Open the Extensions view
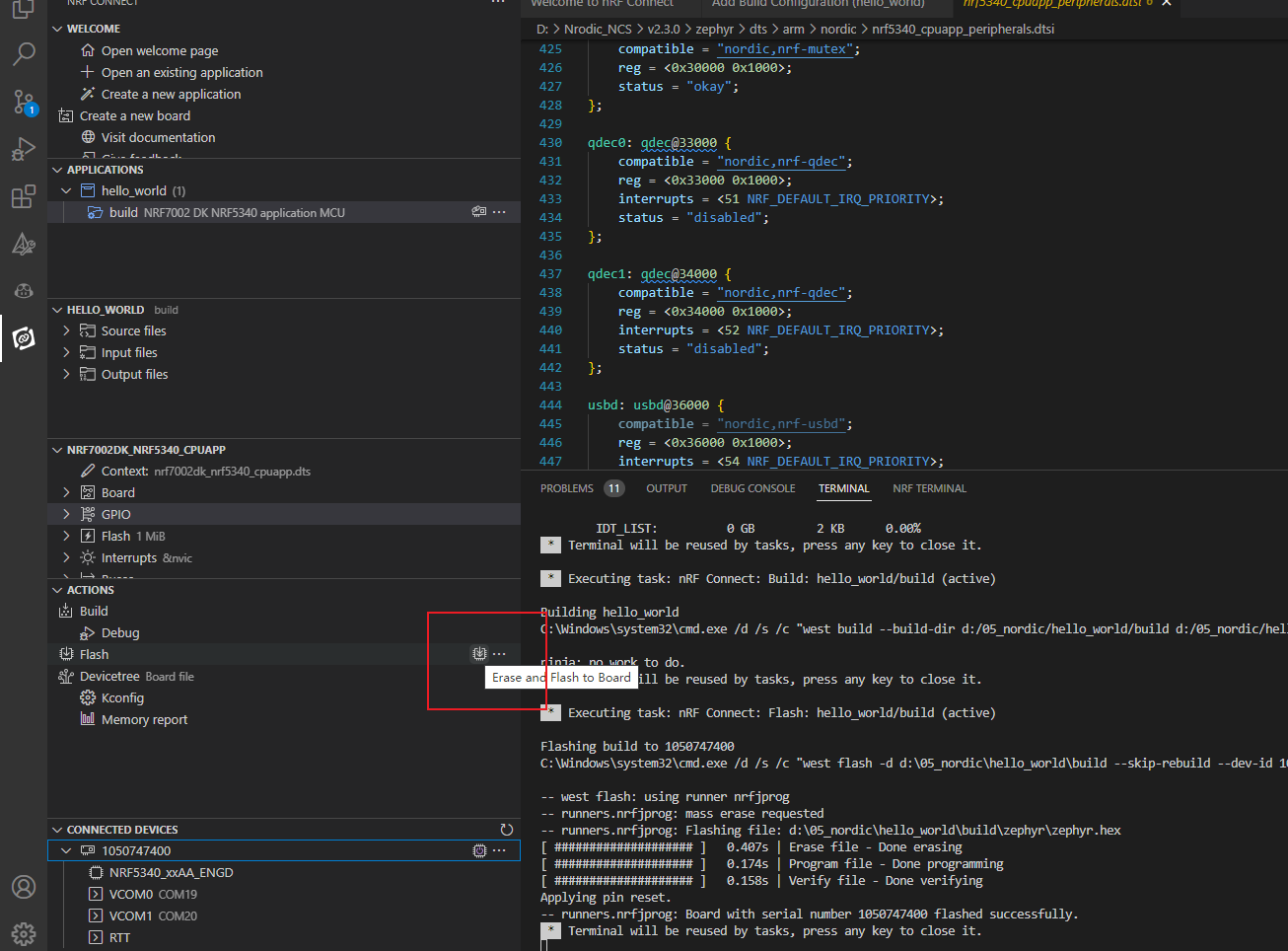The height and width of the screenshot is (951, 1288). [24, 196]
